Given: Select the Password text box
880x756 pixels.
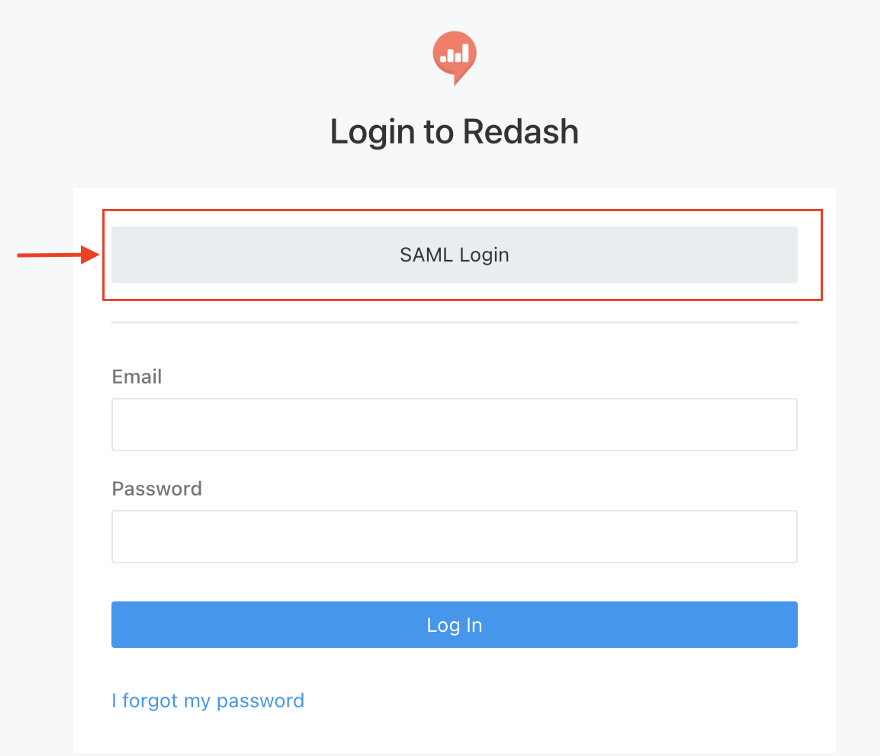Looking at the screenshot, I should (454, 537).
